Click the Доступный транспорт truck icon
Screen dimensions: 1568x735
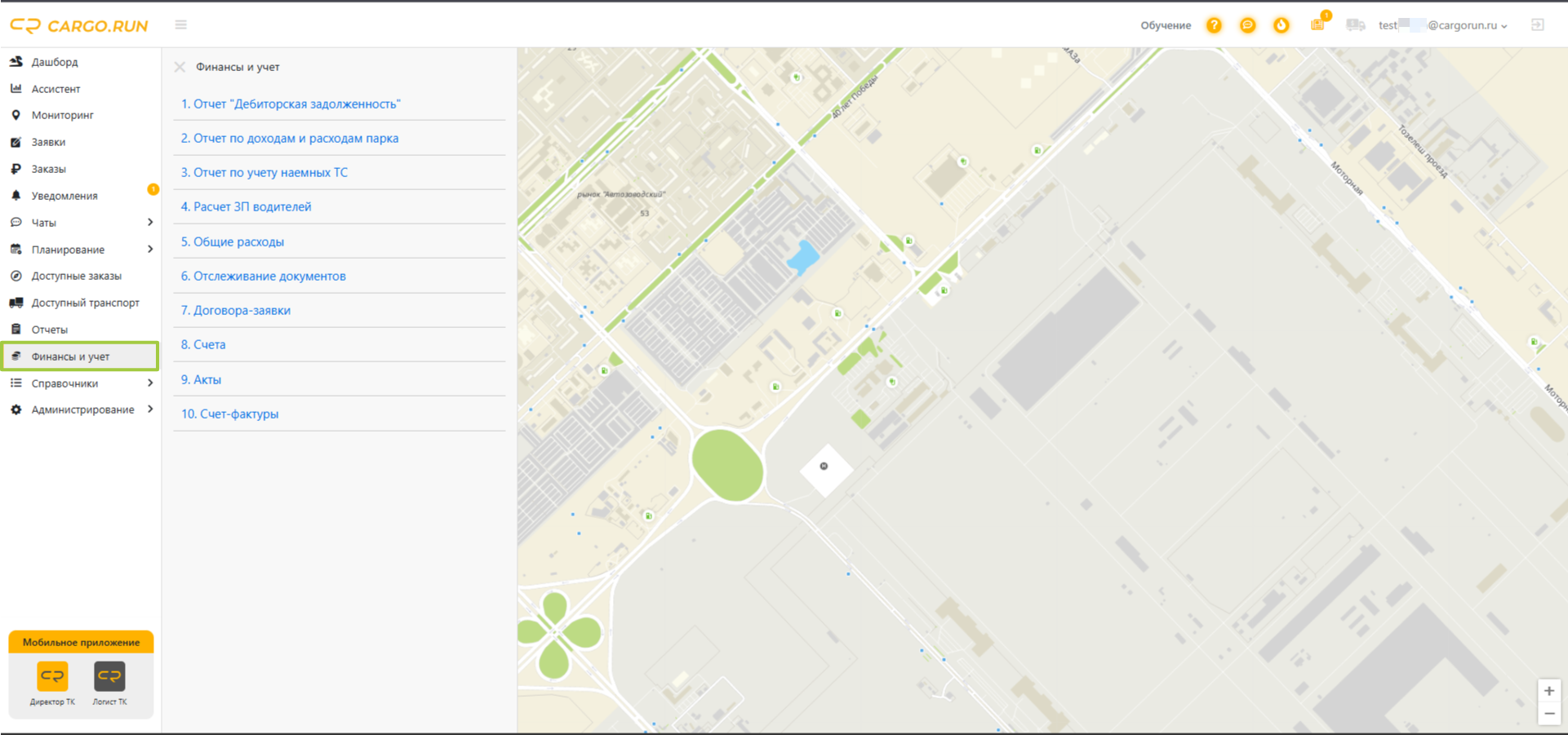tap(16, 303)
